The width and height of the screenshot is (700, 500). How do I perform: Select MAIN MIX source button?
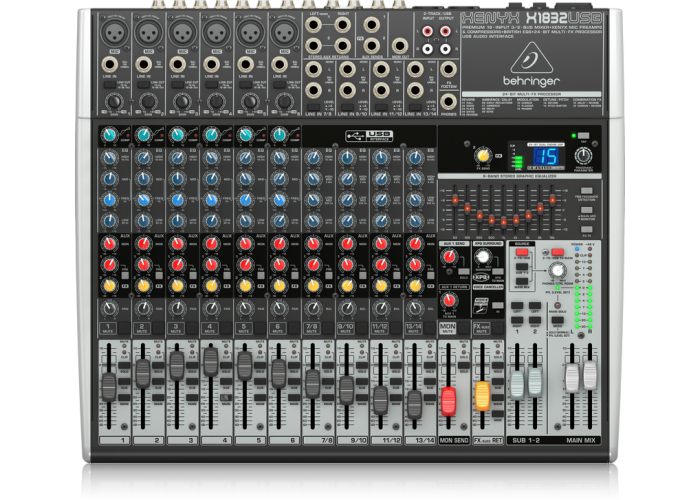522,281
